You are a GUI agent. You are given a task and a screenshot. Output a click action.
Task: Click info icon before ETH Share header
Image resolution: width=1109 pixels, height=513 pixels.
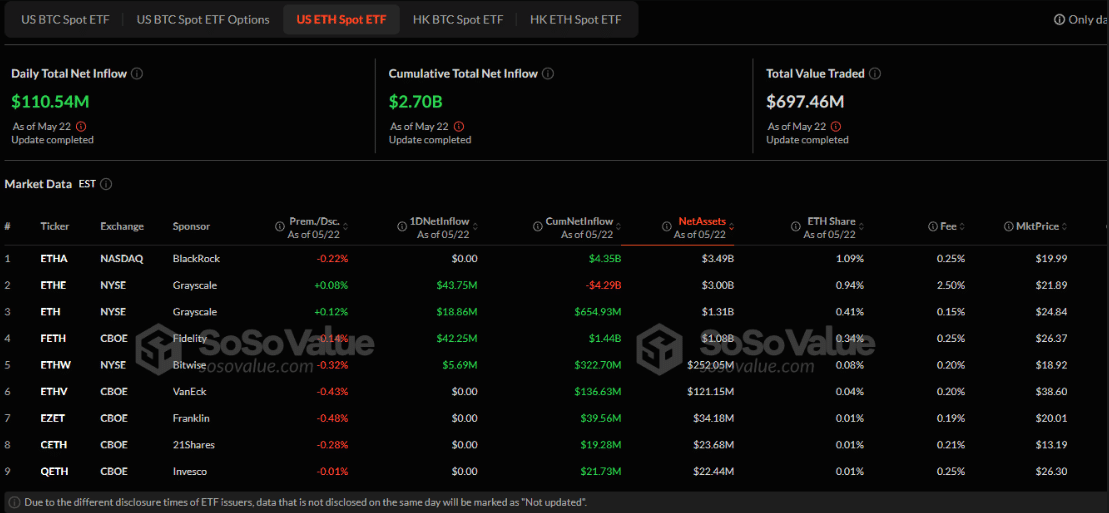pos(795,226)
